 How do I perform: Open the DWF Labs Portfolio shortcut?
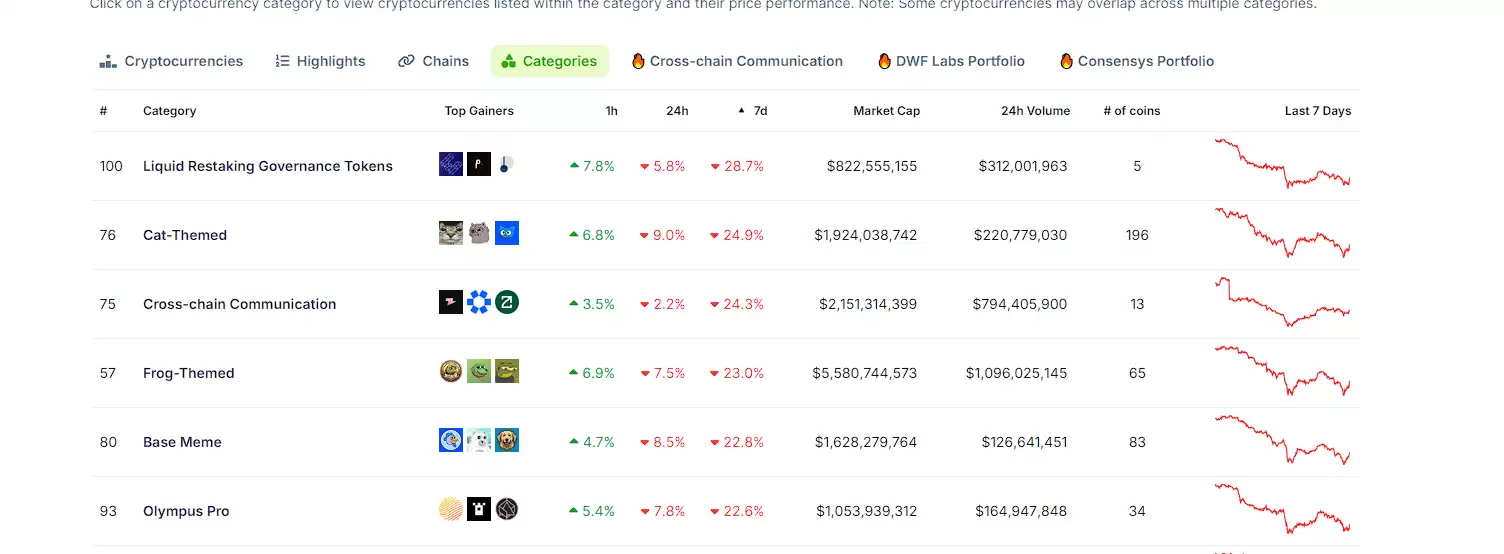click(x=951, y=61)
